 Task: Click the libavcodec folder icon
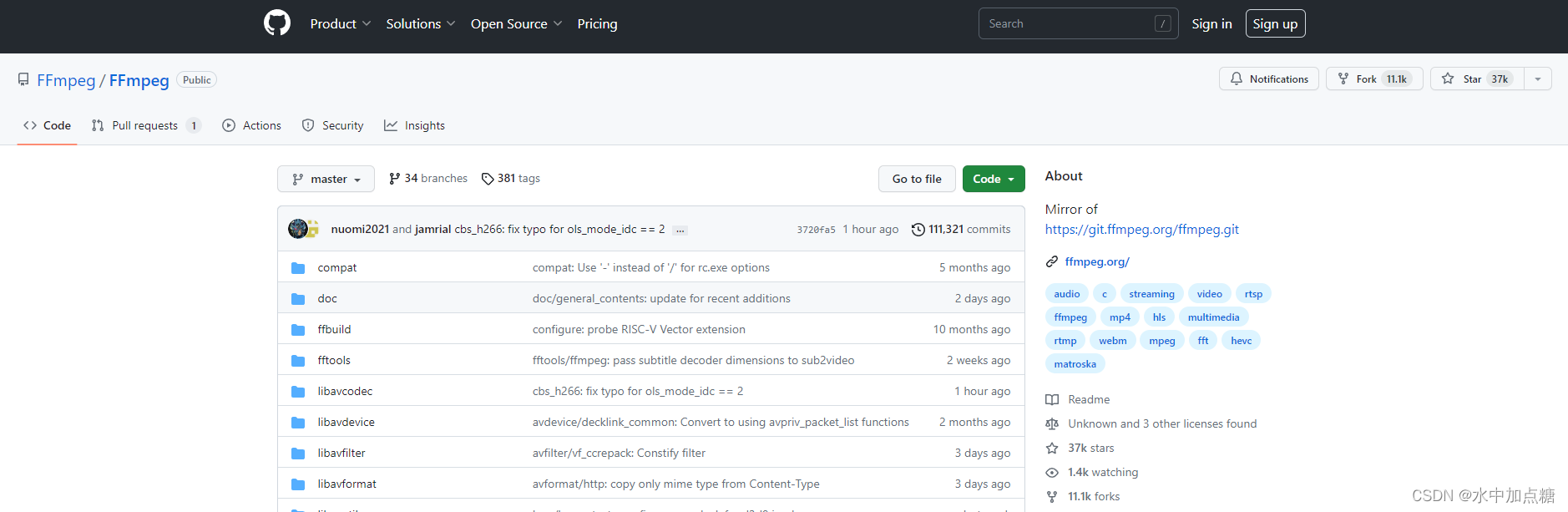(x=298, y=392)
